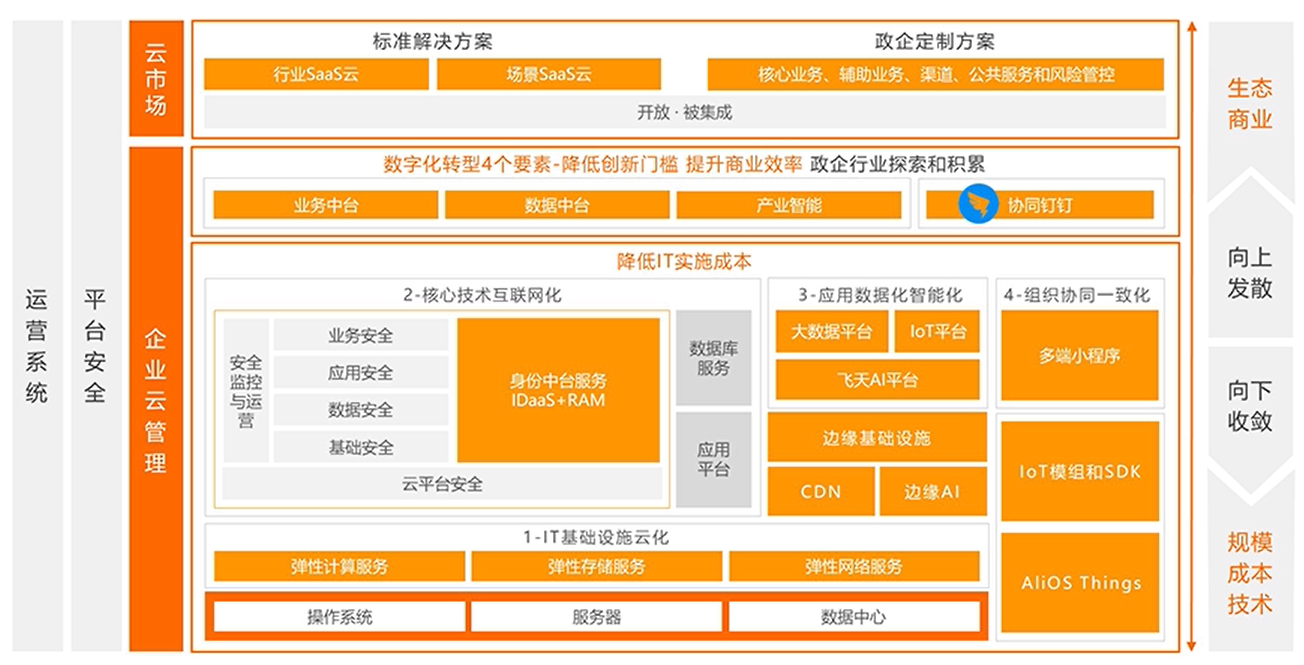The image size is (1304, 665).
Task: Click the 数据库服务 gray block
Action: coord(713,358)
